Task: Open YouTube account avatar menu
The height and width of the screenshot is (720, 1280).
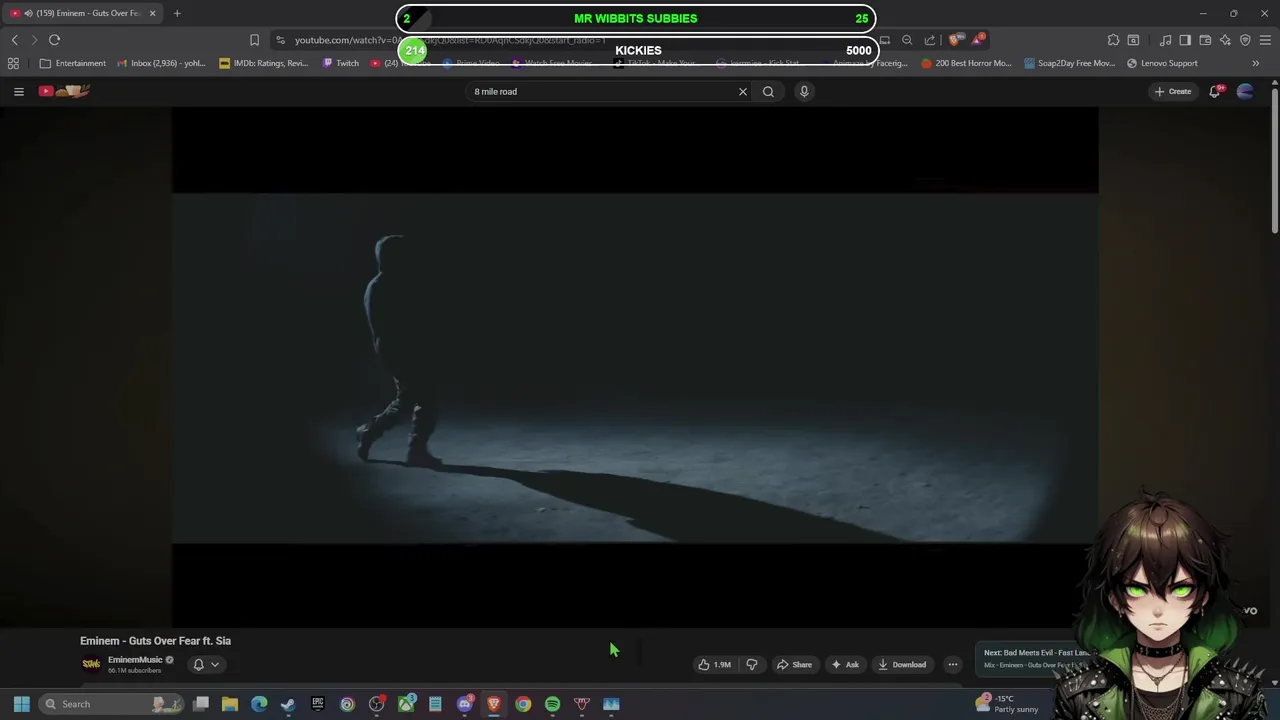Action: click(1245, 91)
